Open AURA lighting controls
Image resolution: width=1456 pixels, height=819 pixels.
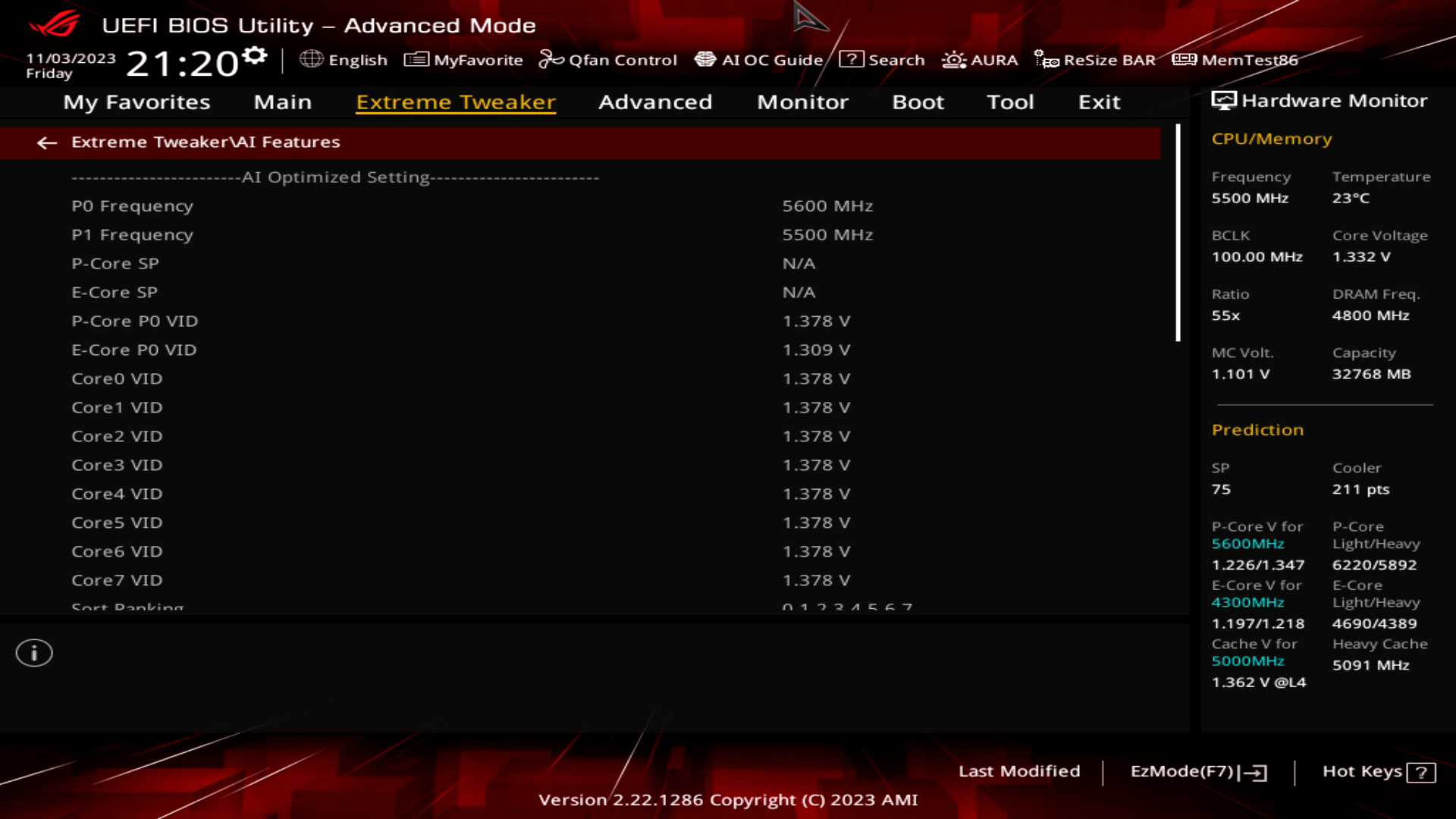tap(980, 60)
